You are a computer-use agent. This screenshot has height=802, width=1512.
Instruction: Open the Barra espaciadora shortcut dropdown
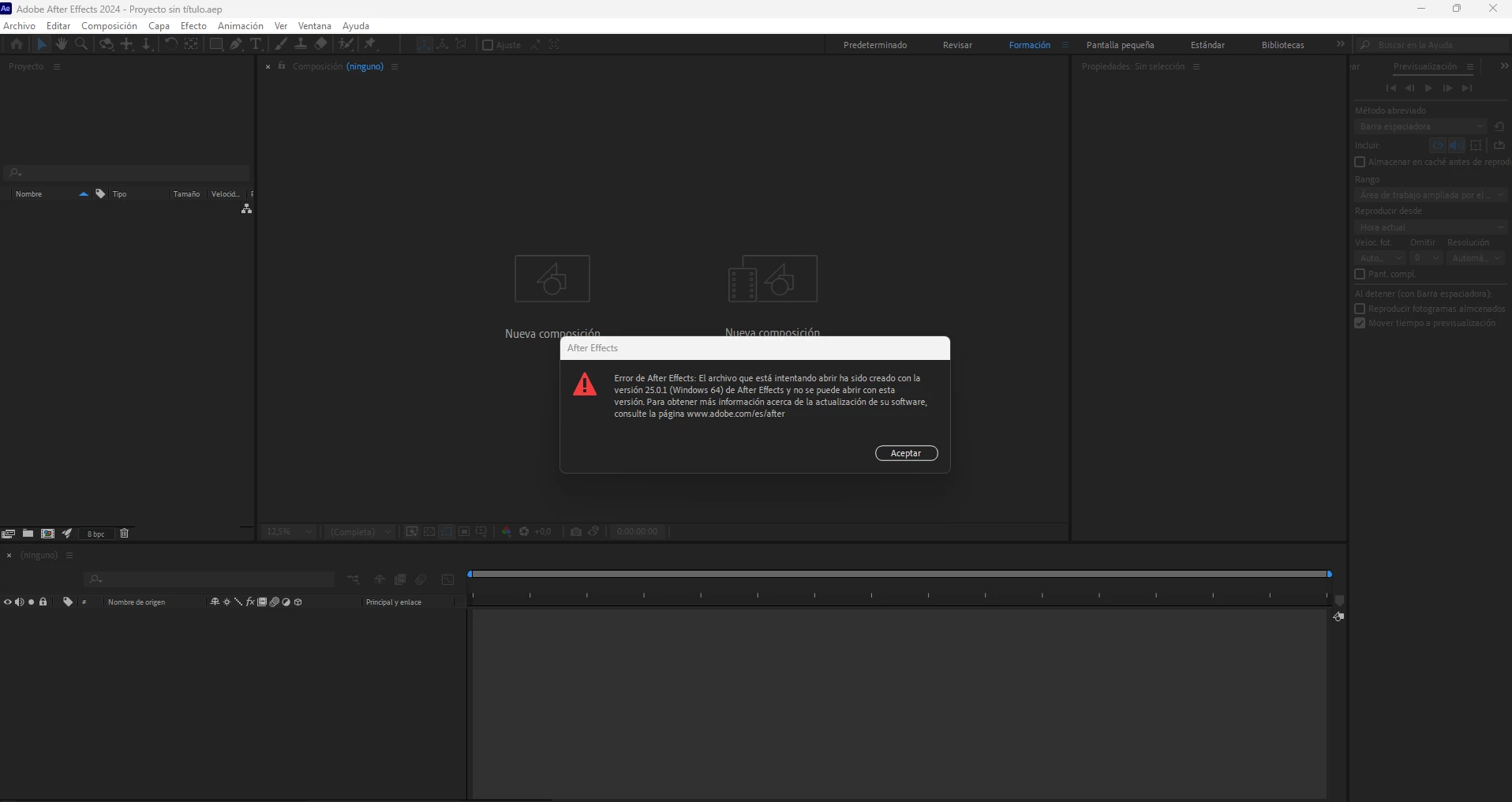click(1420, 126)
